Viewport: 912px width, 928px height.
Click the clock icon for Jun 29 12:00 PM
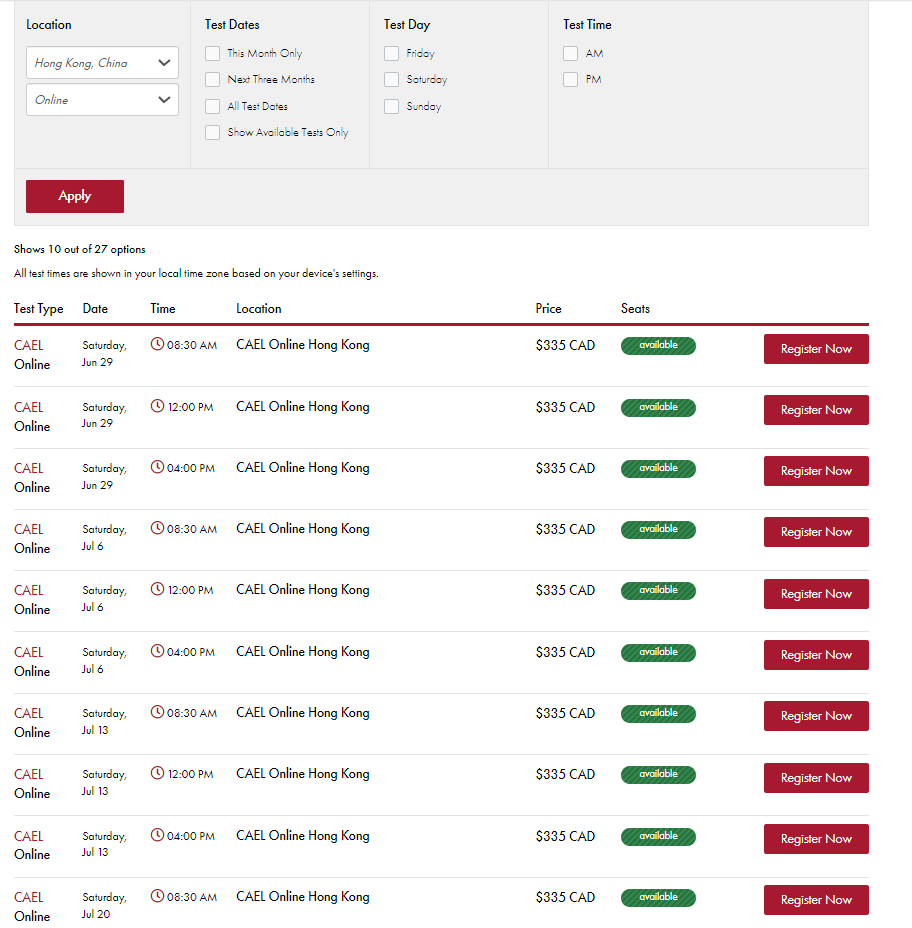click(157, 406)
